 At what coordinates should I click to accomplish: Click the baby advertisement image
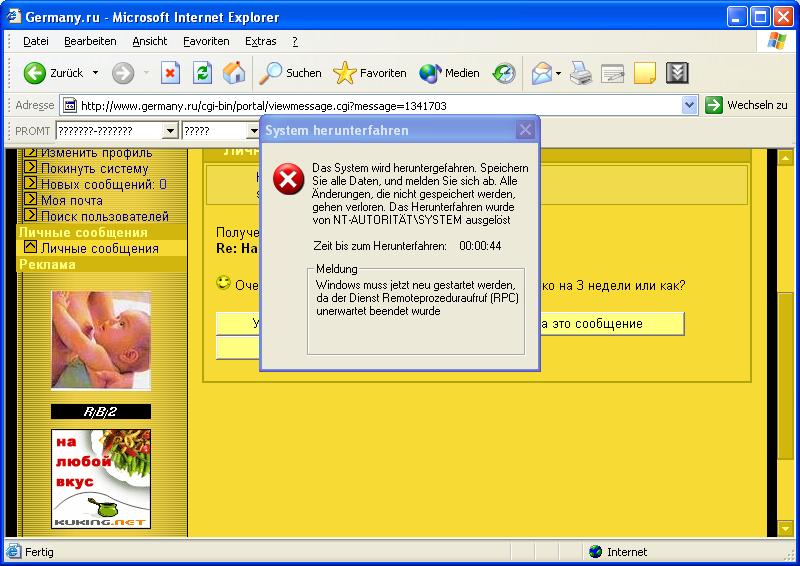coord(101,340)
